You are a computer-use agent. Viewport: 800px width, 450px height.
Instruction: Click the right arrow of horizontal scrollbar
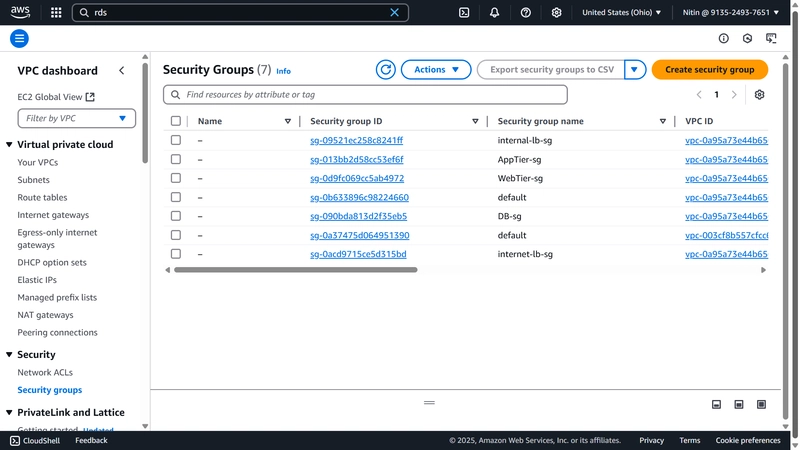(763, 270)
